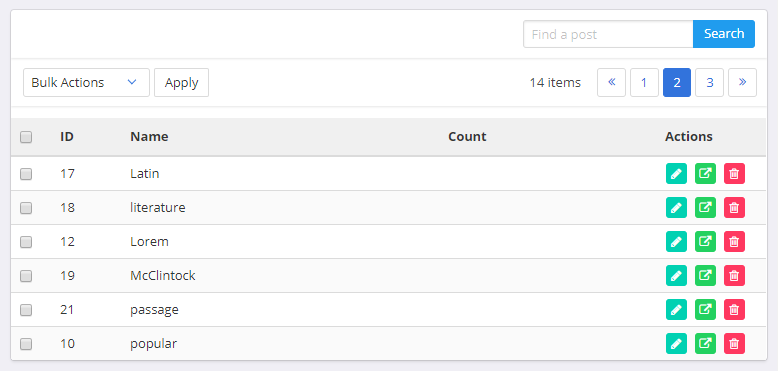Jump to the first page with double-left chevron
The image size is (778, 371).
point(611,82)
